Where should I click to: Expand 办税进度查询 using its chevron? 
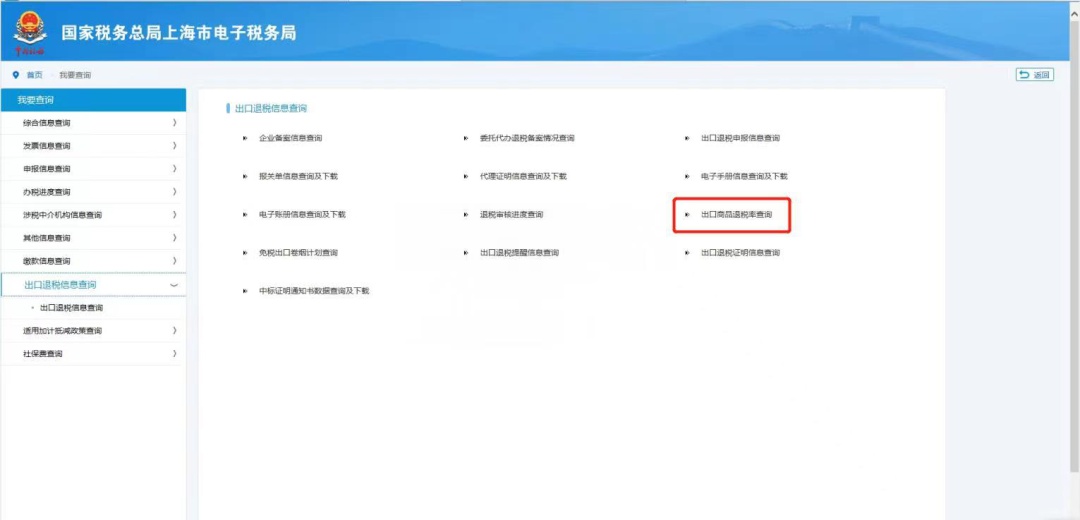point(174,191)
